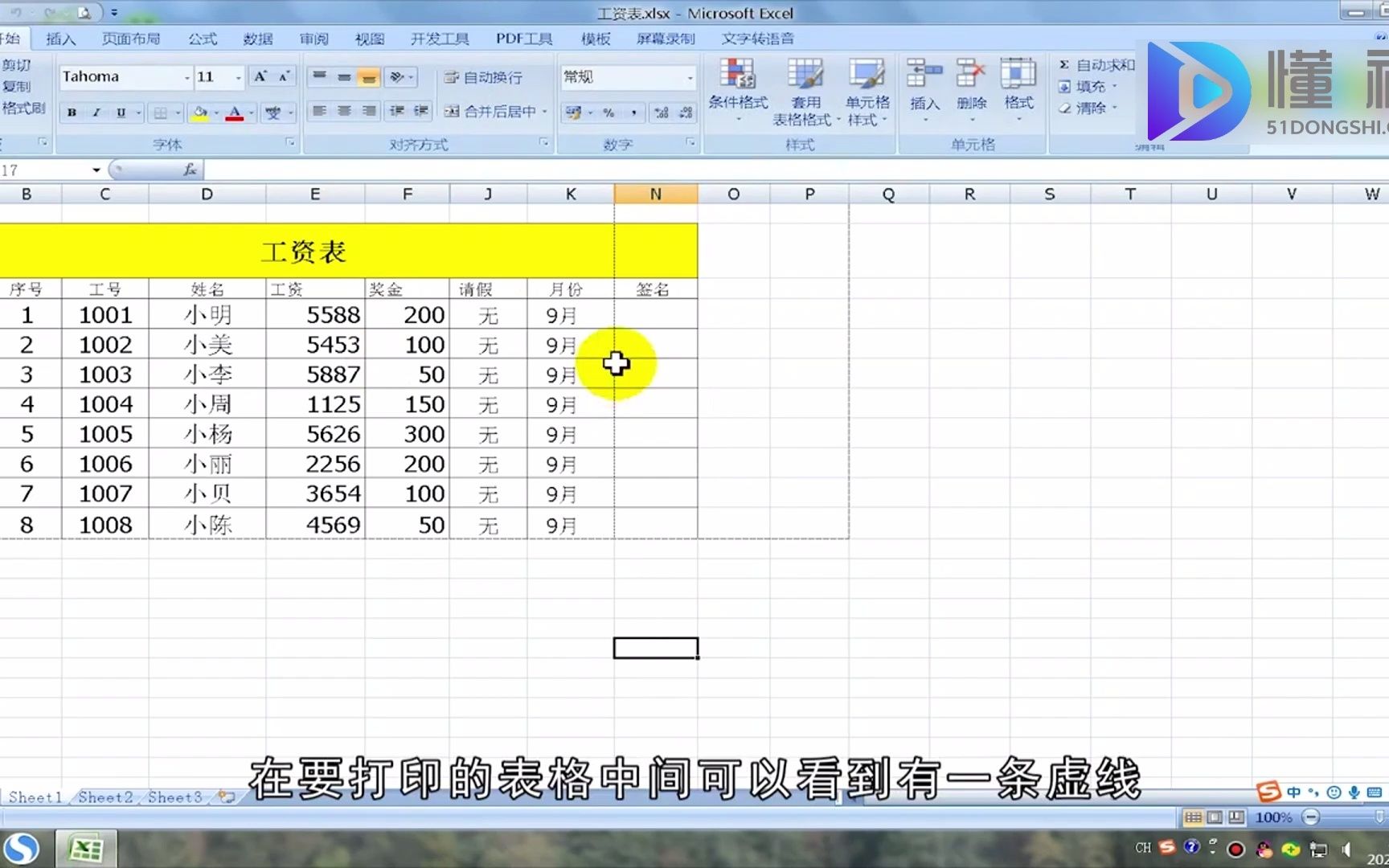Click Excel icon in the taskbar
1389x868 pixels.
(x=85, y=849)
